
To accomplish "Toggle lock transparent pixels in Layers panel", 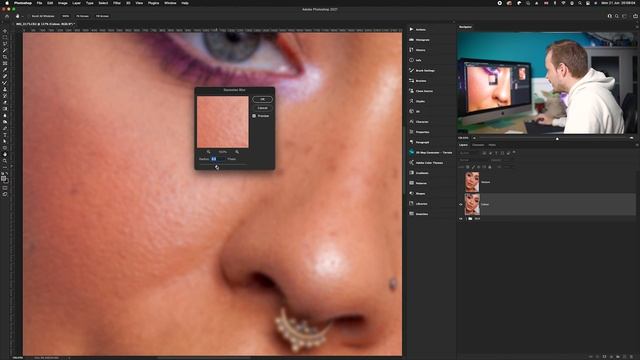I will tap(468, 167).
